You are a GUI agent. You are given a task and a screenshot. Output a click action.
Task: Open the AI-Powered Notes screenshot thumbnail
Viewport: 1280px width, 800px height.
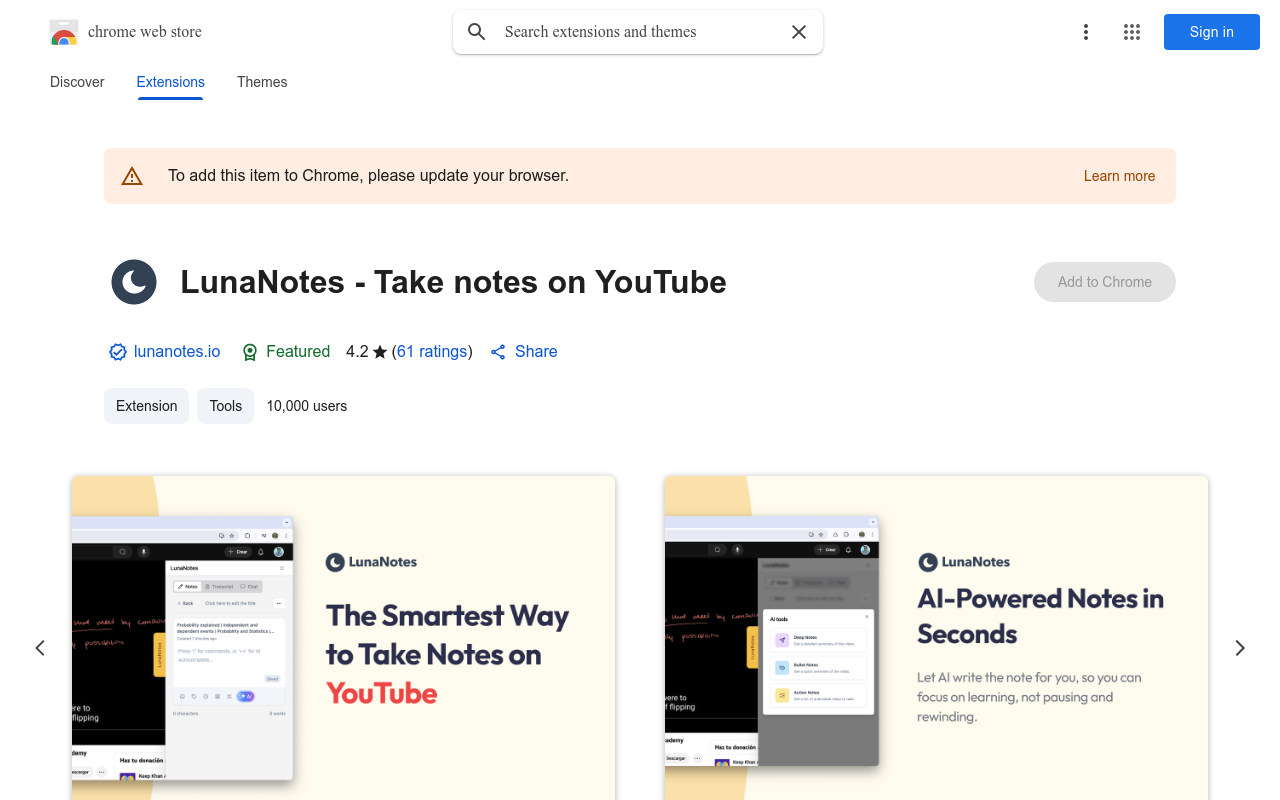pos(936,637)
